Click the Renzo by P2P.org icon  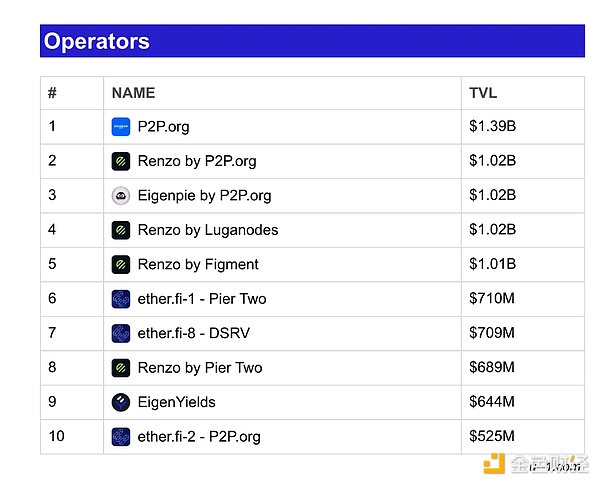(x=121, y=161)
